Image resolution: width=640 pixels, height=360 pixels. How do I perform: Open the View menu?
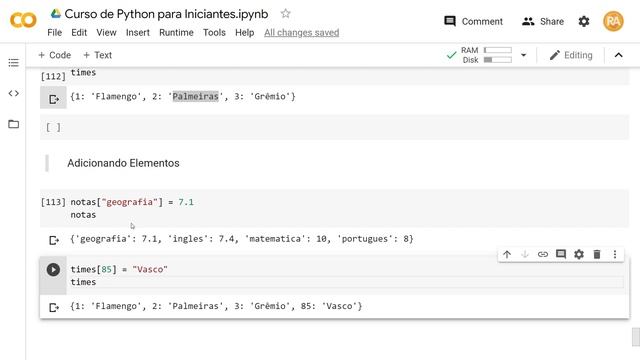(x=106, y=33)
